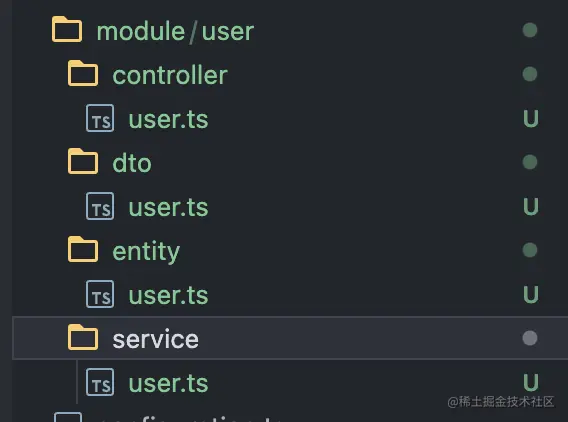Screen dimensions: 568x422
Task: Click the service folder's gray status dot
Action: pos(530,338)
